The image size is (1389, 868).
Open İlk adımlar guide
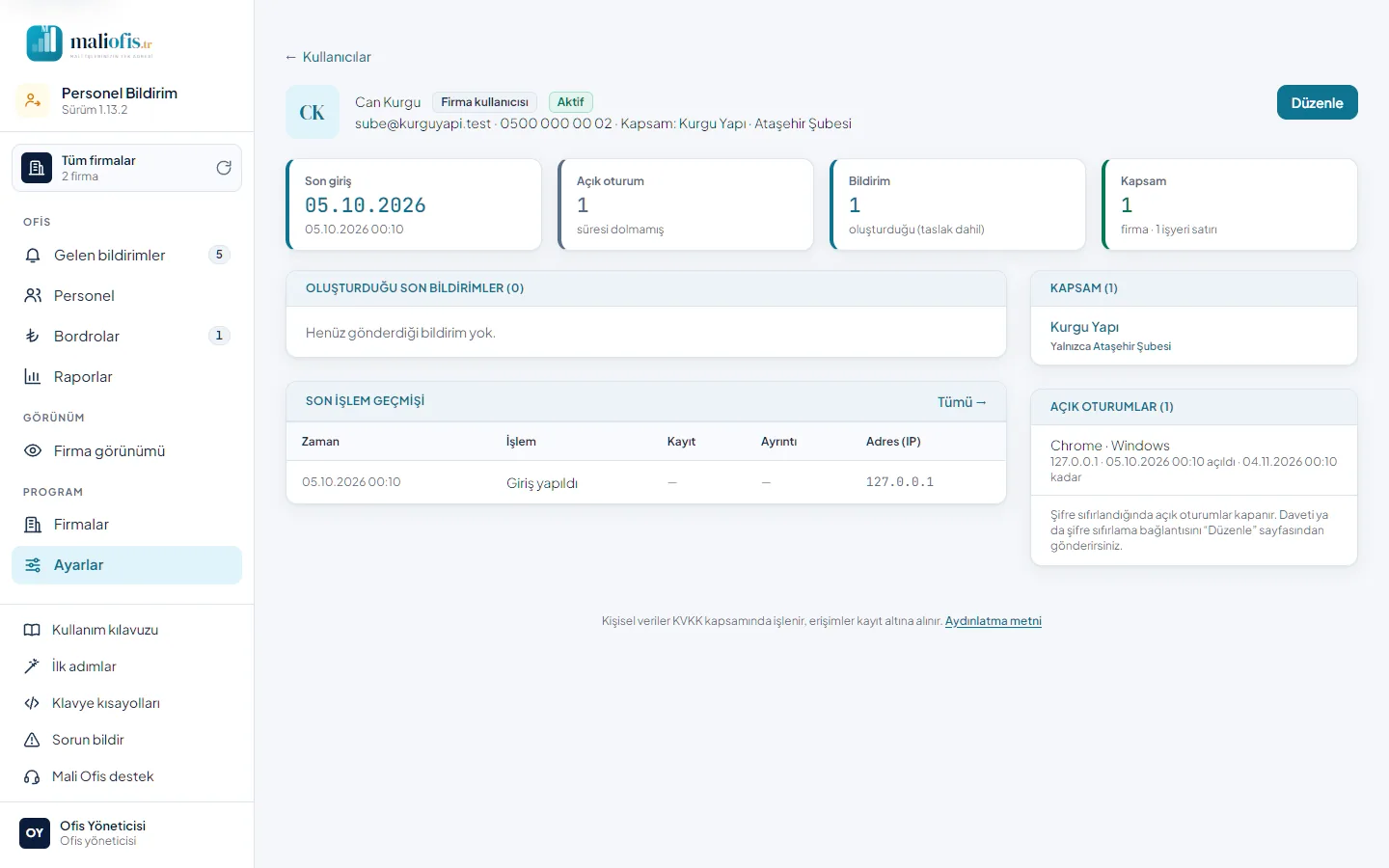click(x=126, y=666)
